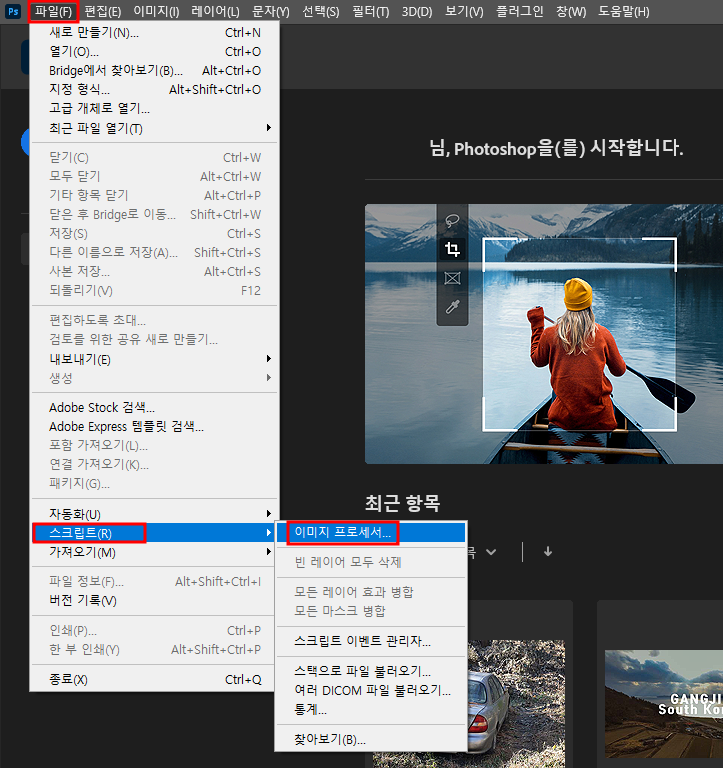Open the recent file thumbnail showing a car
This screenshot has height=768, width=723.
pyautogui.click(x=516, y=704)
